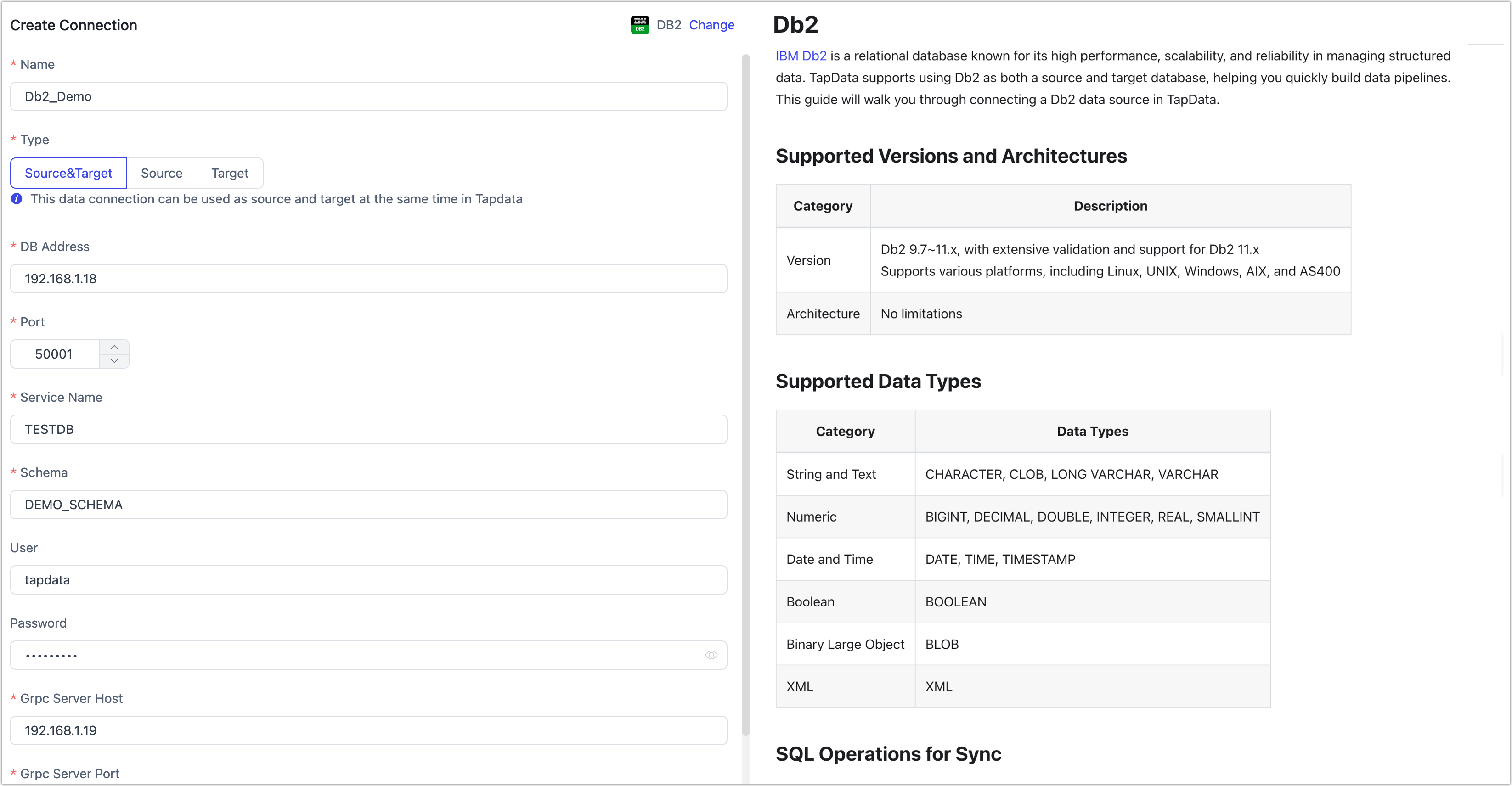Click the info icon next to Type options

(16, 199)
